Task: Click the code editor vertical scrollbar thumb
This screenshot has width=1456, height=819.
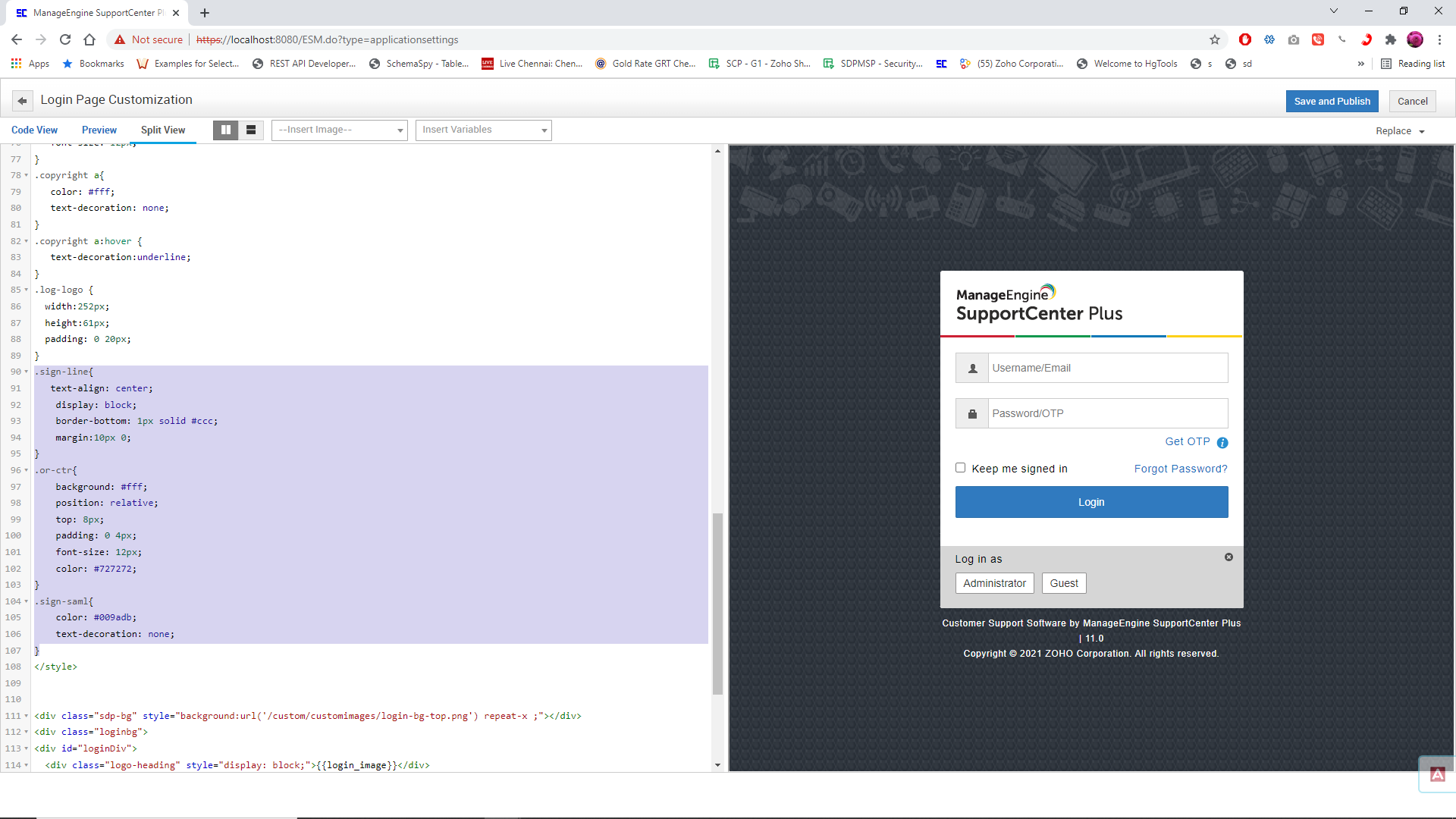Action: (717, 604)
